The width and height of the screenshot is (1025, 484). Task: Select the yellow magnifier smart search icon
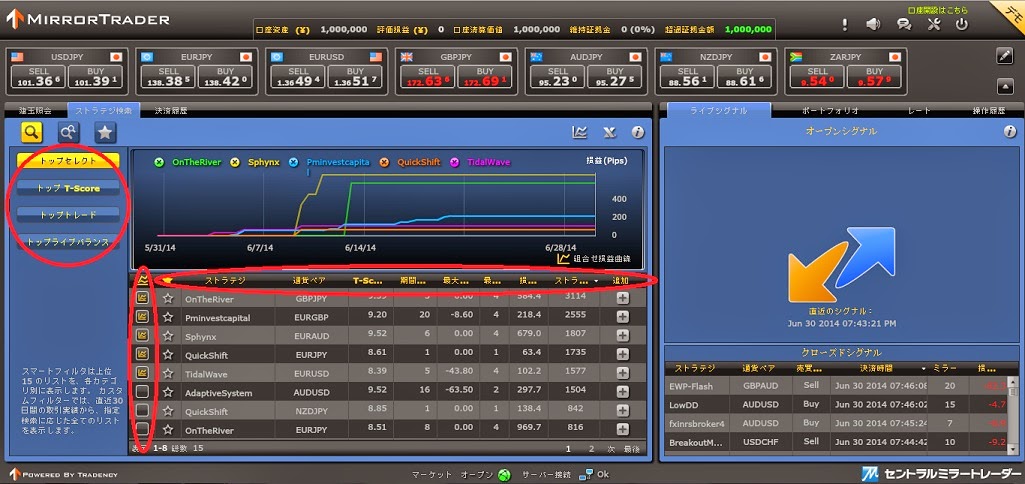pyautogui.click(x=31, y=132)
